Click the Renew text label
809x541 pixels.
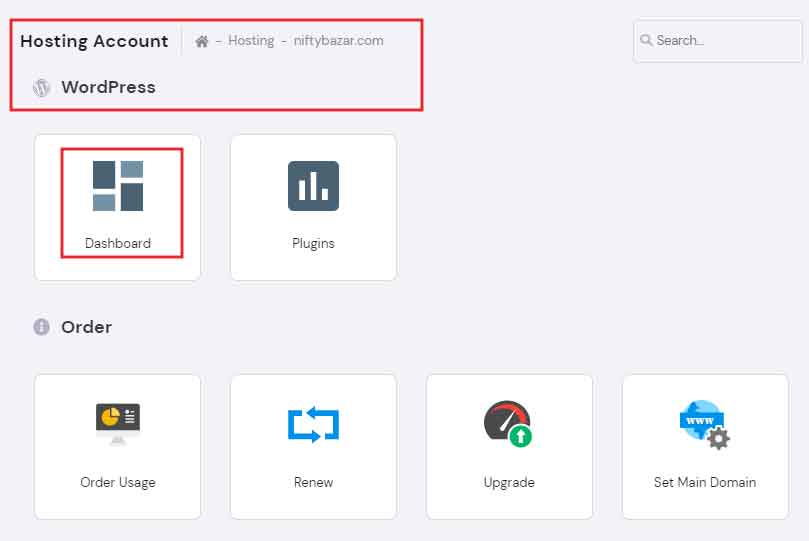click(313, 482)
